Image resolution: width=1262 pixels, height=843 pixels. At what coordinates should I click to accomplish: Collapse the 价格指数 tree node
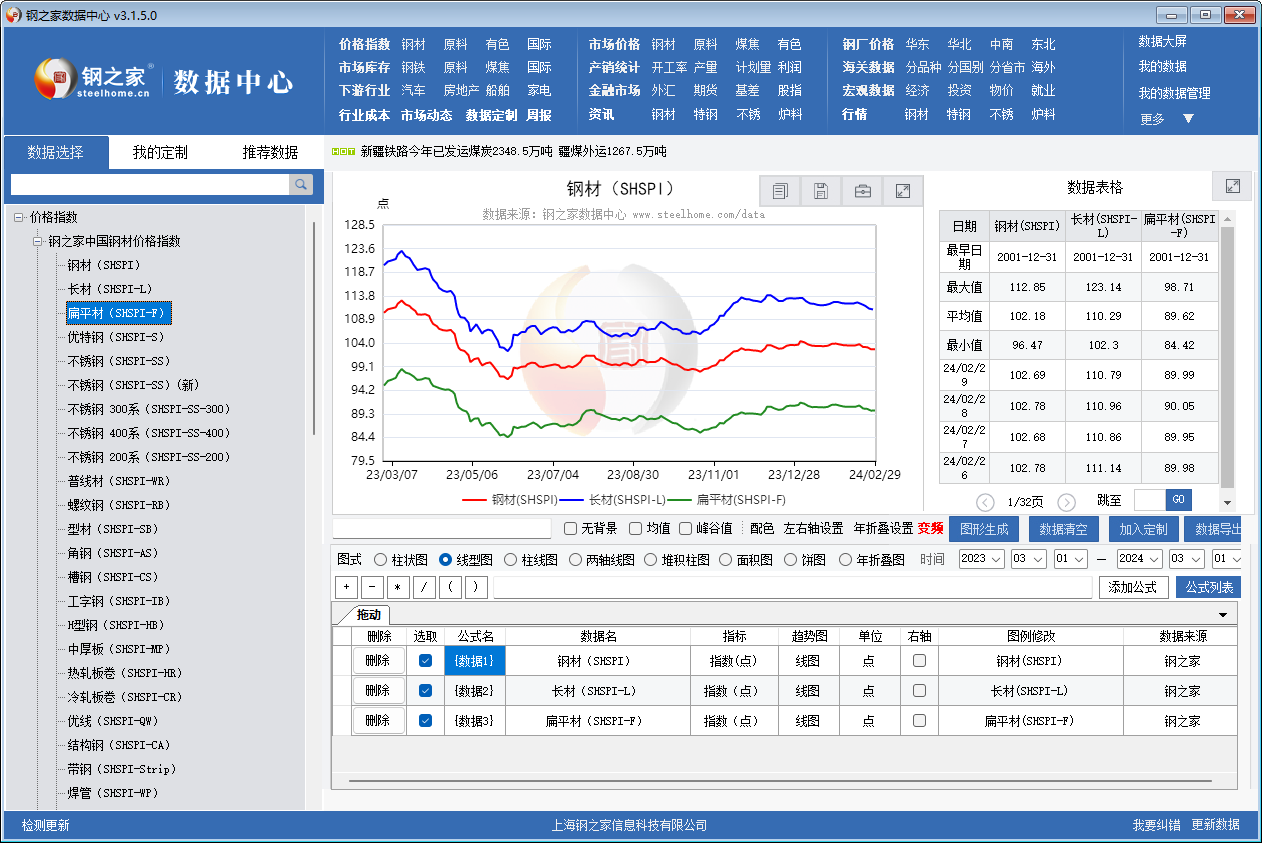19,217
